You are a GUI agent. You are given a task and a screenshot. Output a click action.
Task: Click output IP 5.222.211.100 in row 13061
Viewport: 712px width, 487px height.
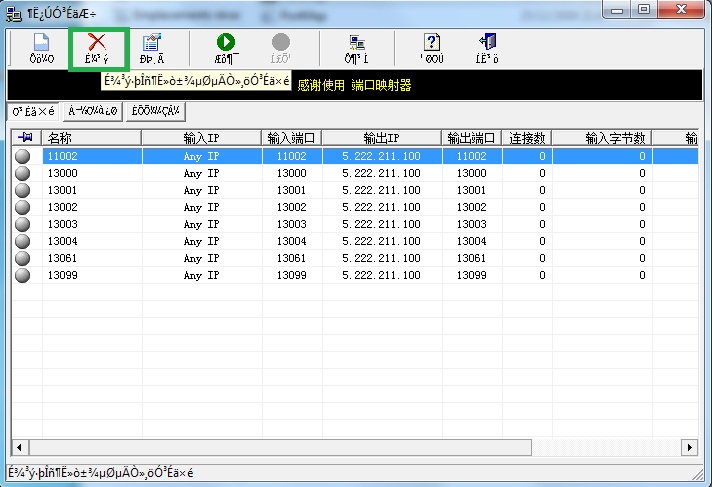[381, 258]
